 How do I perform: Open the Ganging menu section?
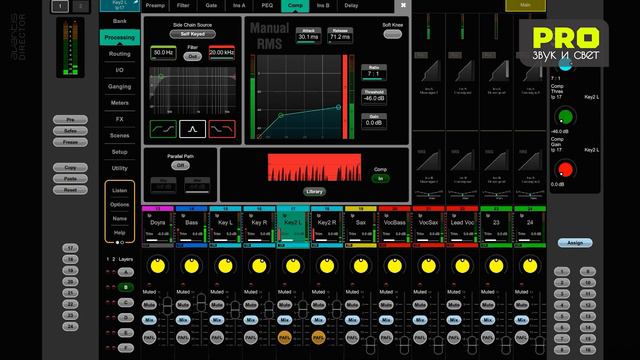[120, 86]
